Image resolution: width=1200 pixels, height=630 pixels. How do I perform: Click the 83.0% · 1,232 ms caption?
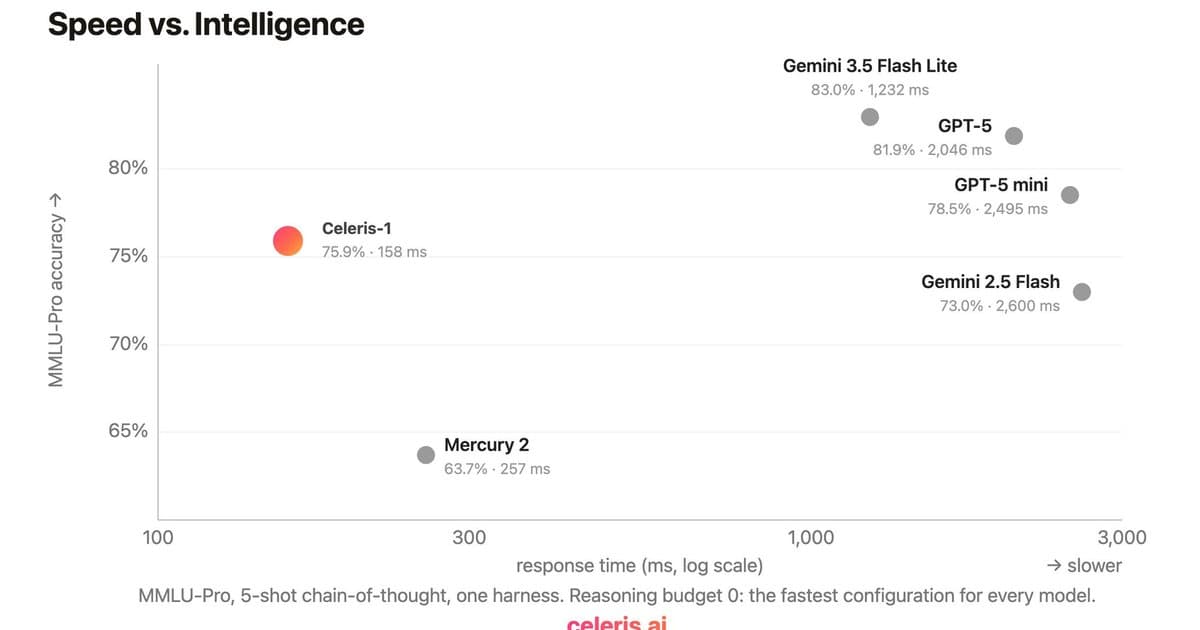pyautogui.click(x=870, y=90)
